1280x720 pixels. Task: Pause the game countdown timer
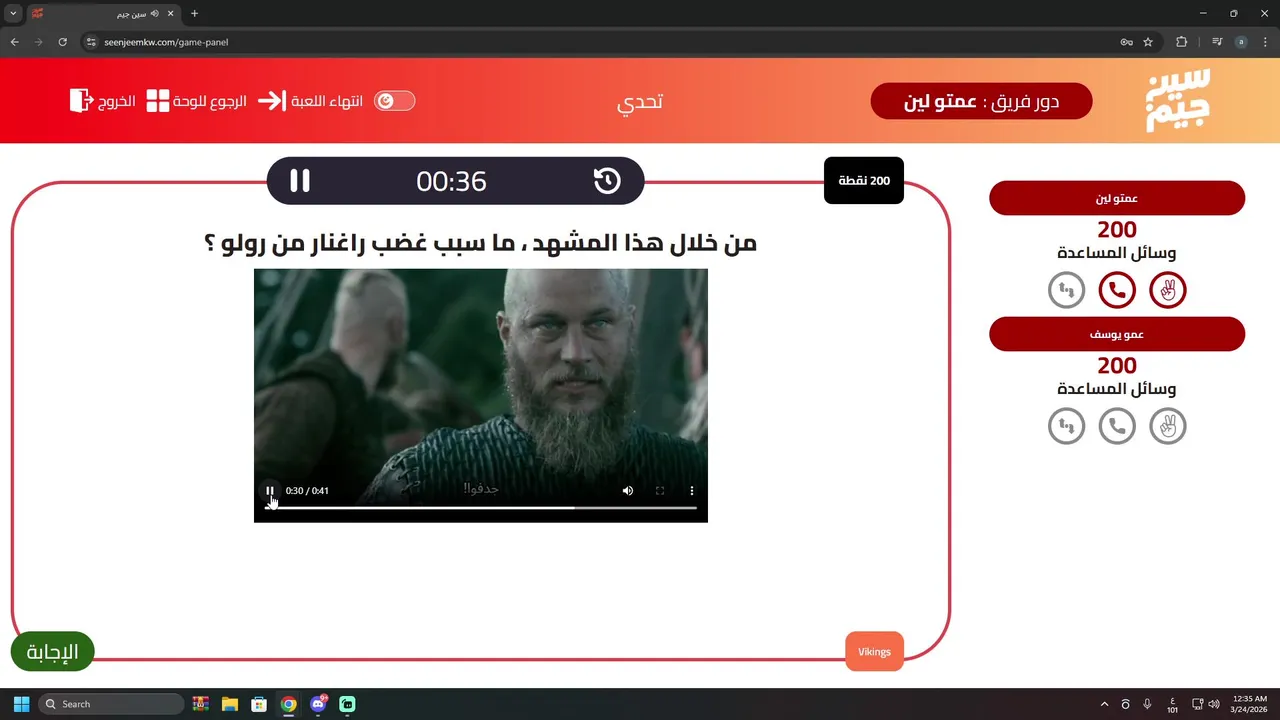coord(300,181)
